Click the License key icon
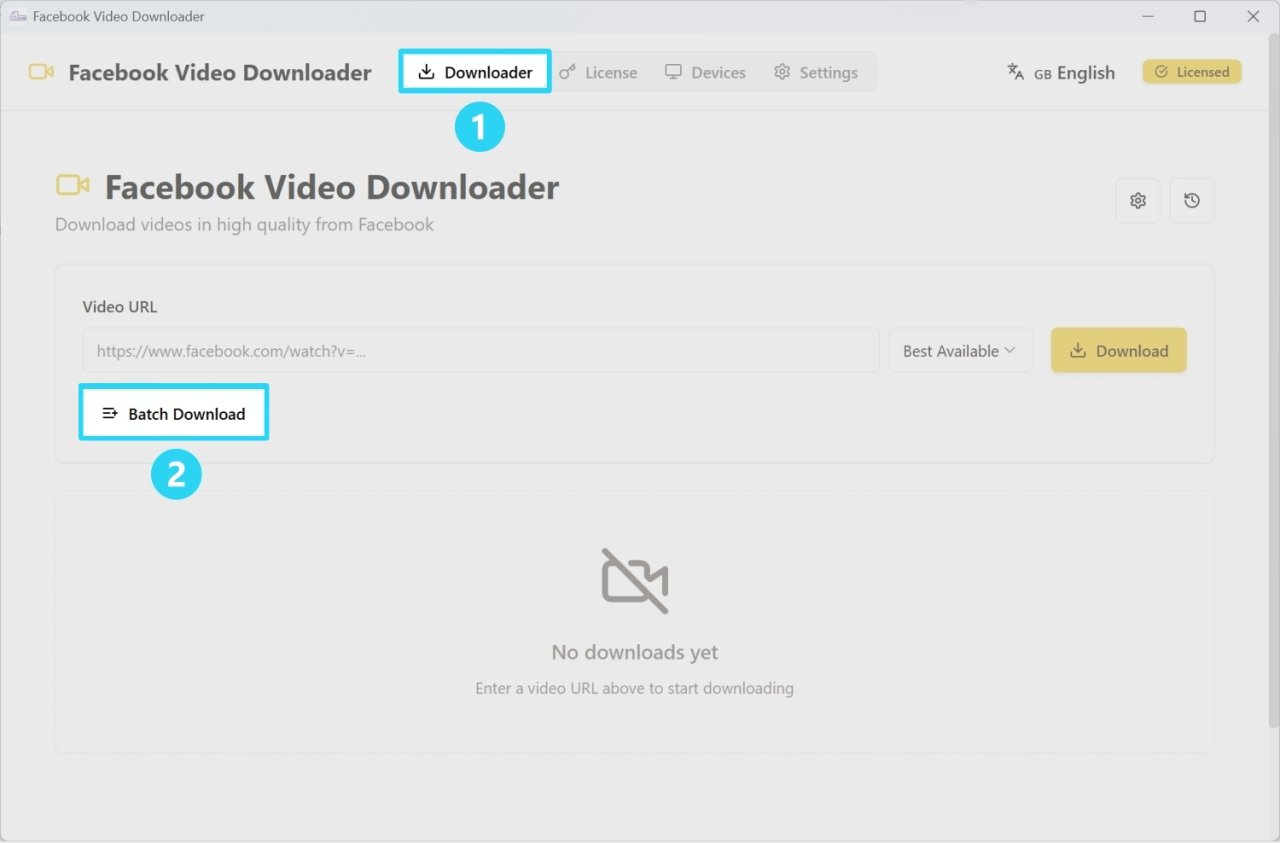Viewport: 1280px width, 843px height. pyautogui.click(x=566, y=71)
